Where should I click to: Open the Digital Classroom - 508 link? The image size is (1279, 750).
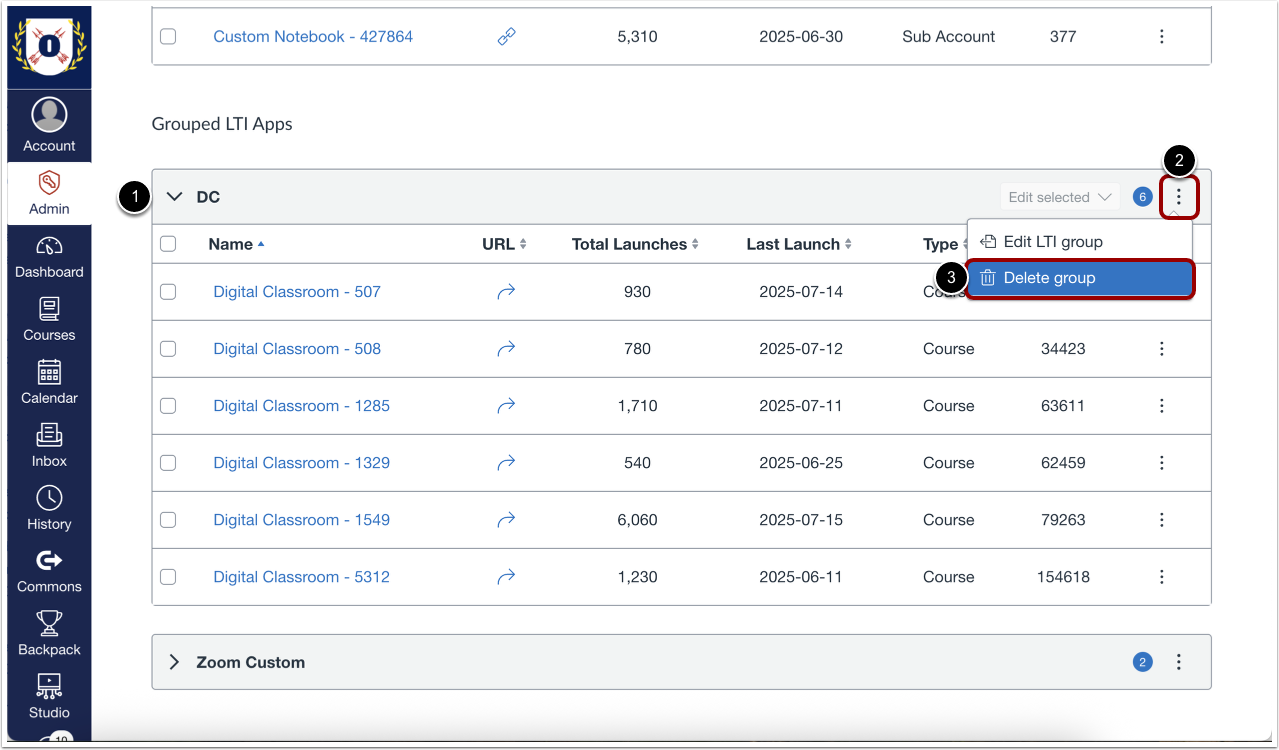pyautogui.click(x=297, y=349)
